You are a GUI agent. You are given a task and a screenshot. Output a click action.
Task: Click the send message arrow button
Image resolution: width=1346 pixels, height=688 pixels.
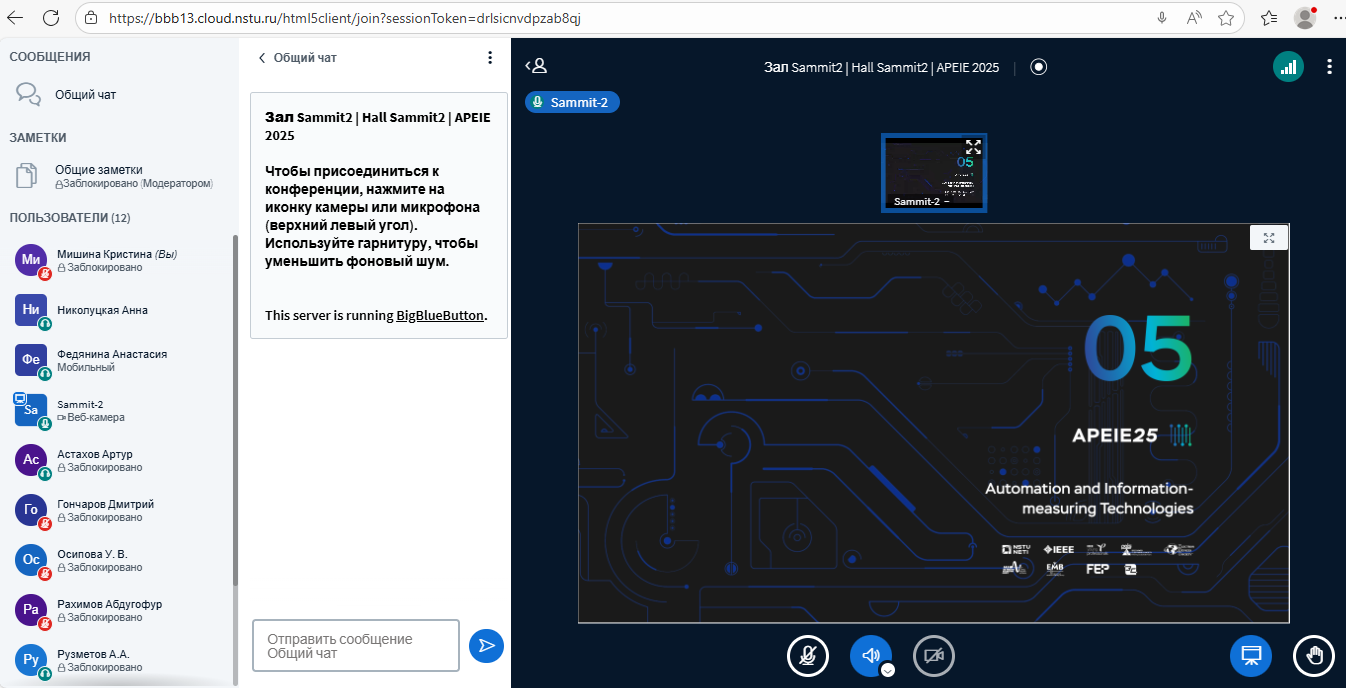(486, 646)
